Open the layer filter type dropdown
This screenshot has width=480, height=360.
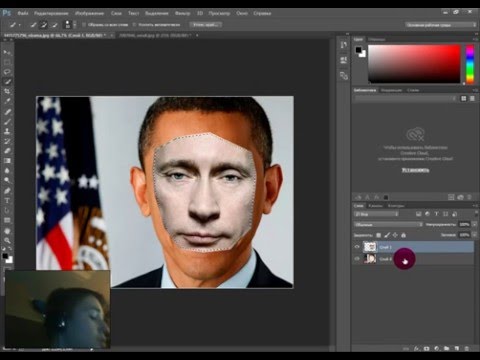click(376, 214)
